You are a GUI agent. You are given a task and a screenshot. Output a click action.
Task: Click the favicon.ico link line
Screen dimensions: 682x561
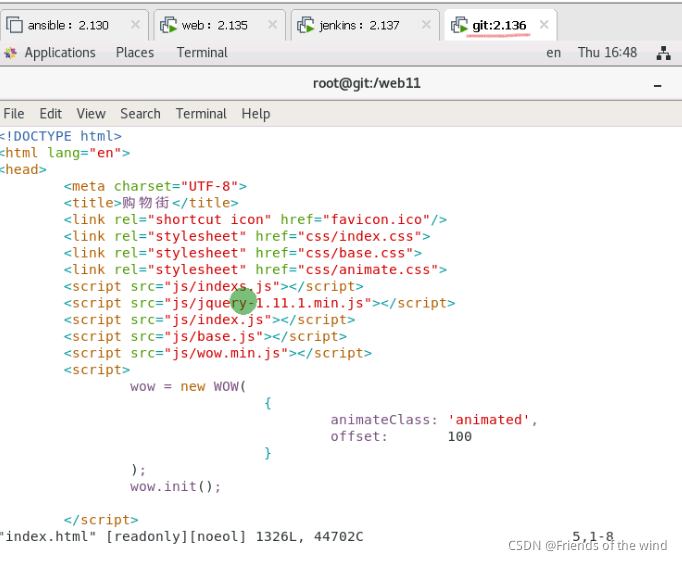[255, 220]
